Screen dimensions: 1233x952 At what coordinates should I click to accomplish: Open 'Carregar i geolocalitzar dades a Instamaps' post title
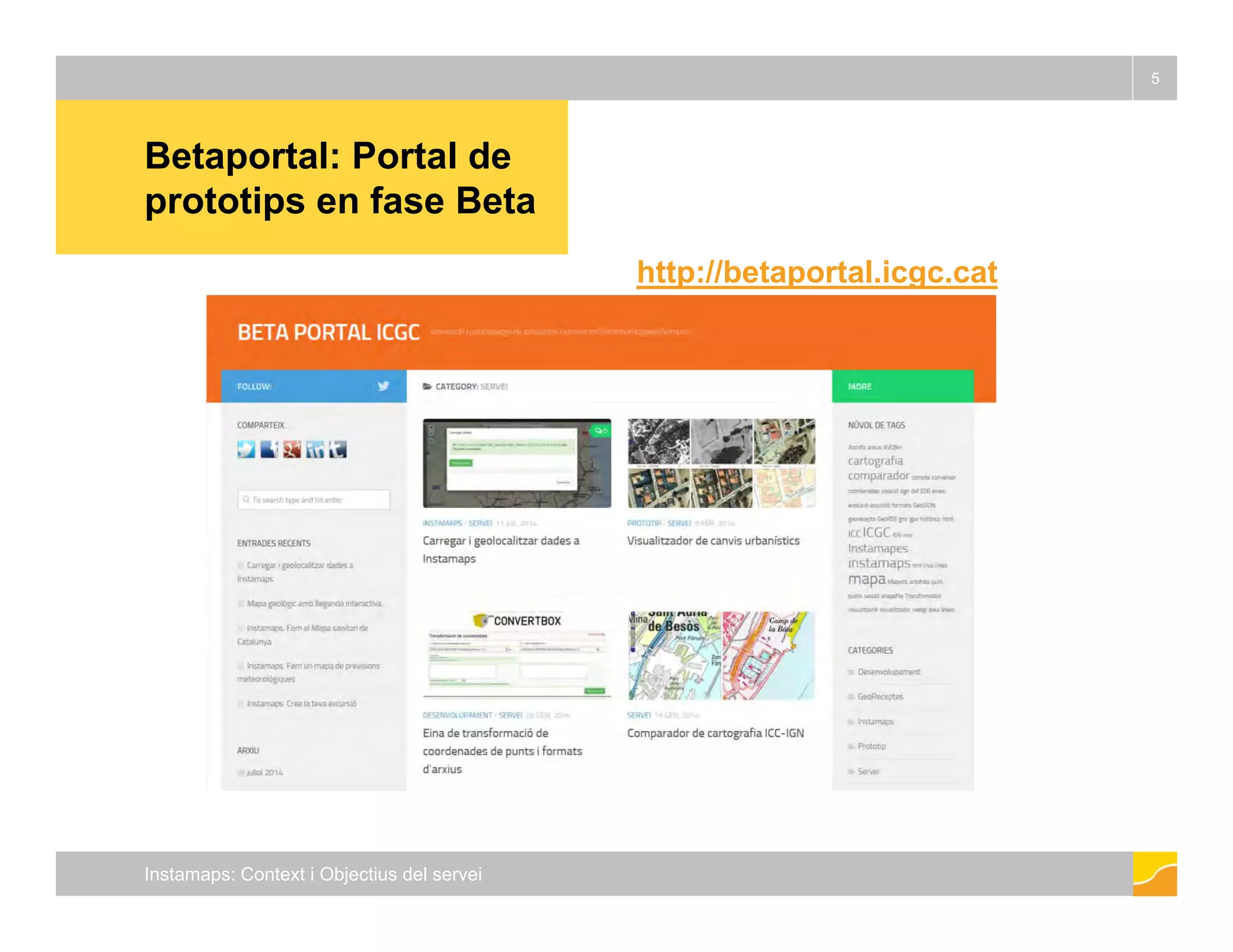tap(501, 549)
